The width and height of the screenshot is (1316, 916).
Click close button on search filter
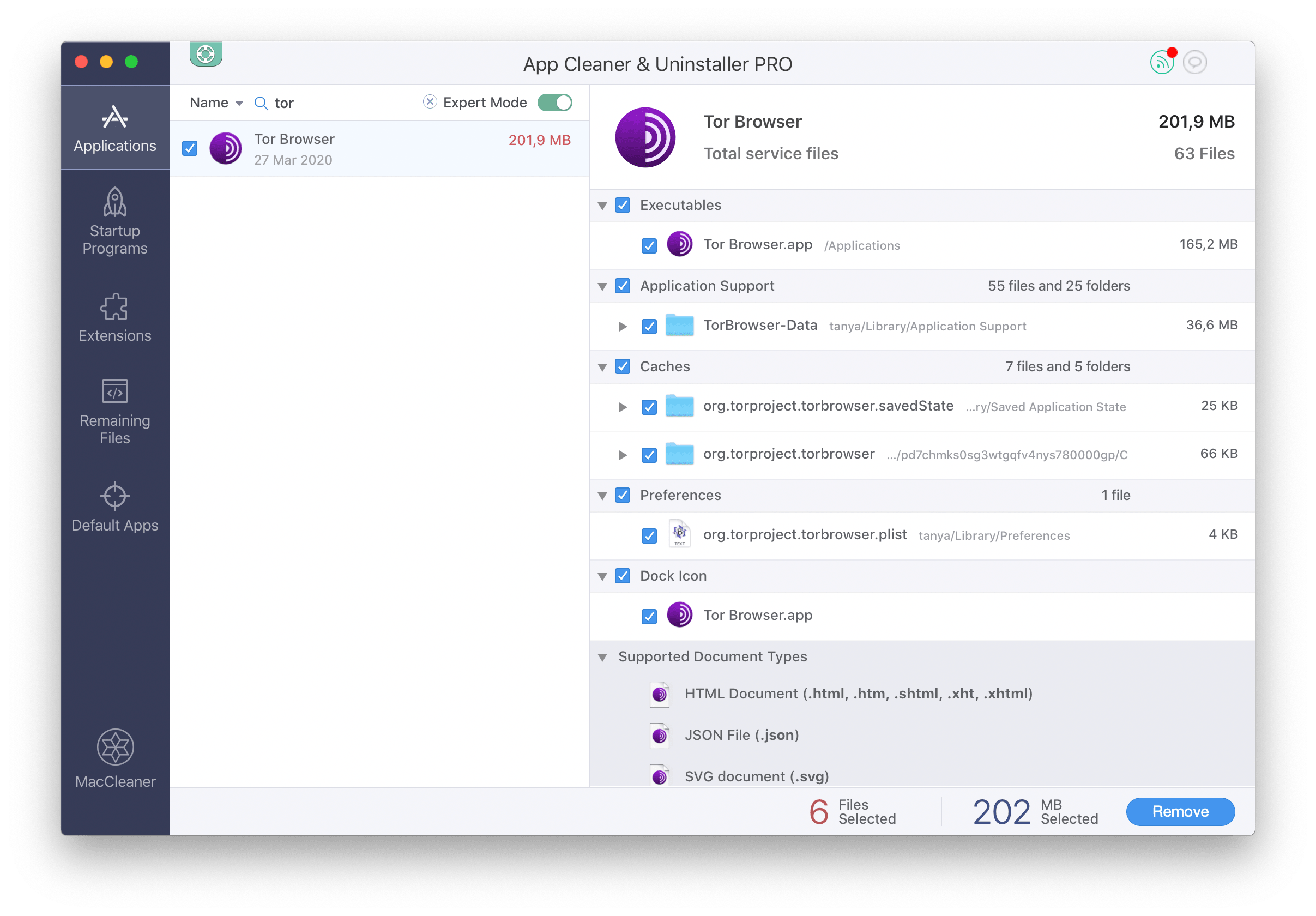429,102
